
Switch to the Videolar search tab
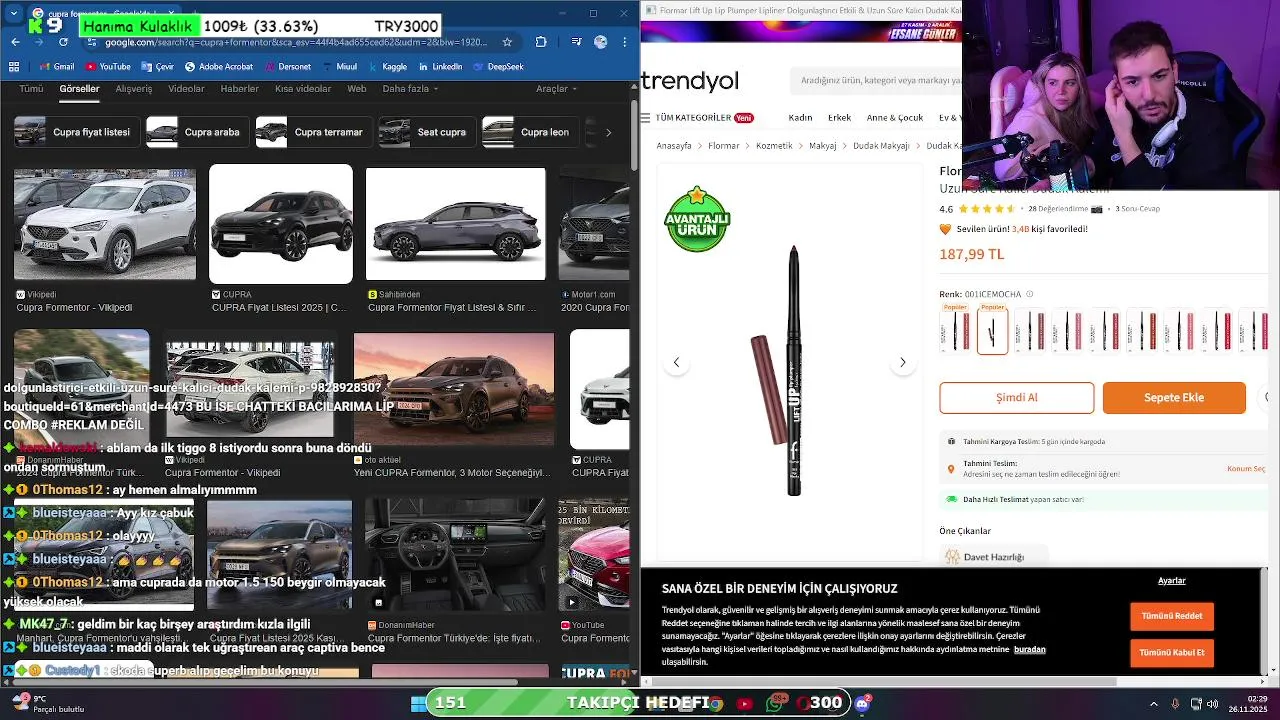186,89
